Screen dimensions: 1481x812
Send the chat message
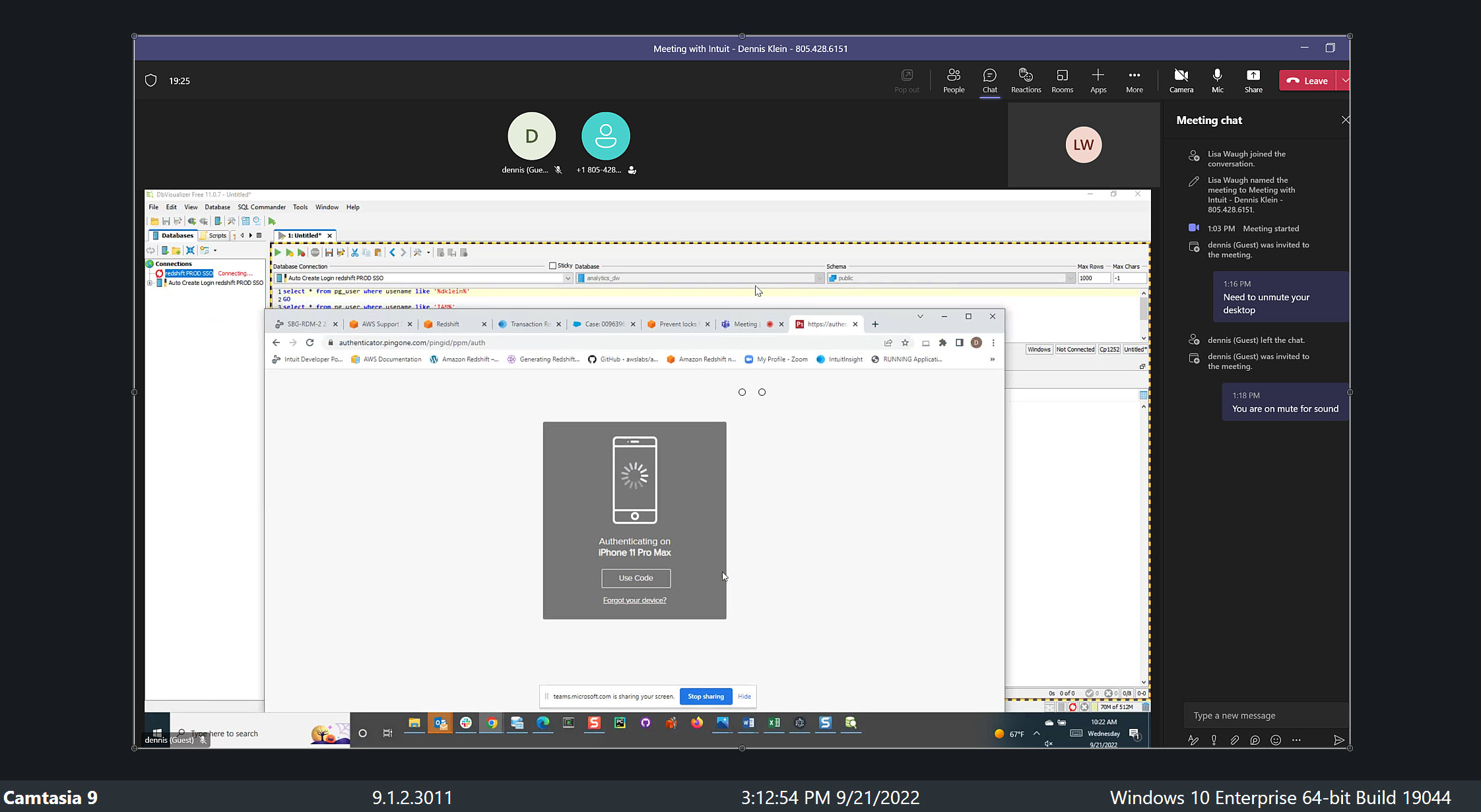1338,740
